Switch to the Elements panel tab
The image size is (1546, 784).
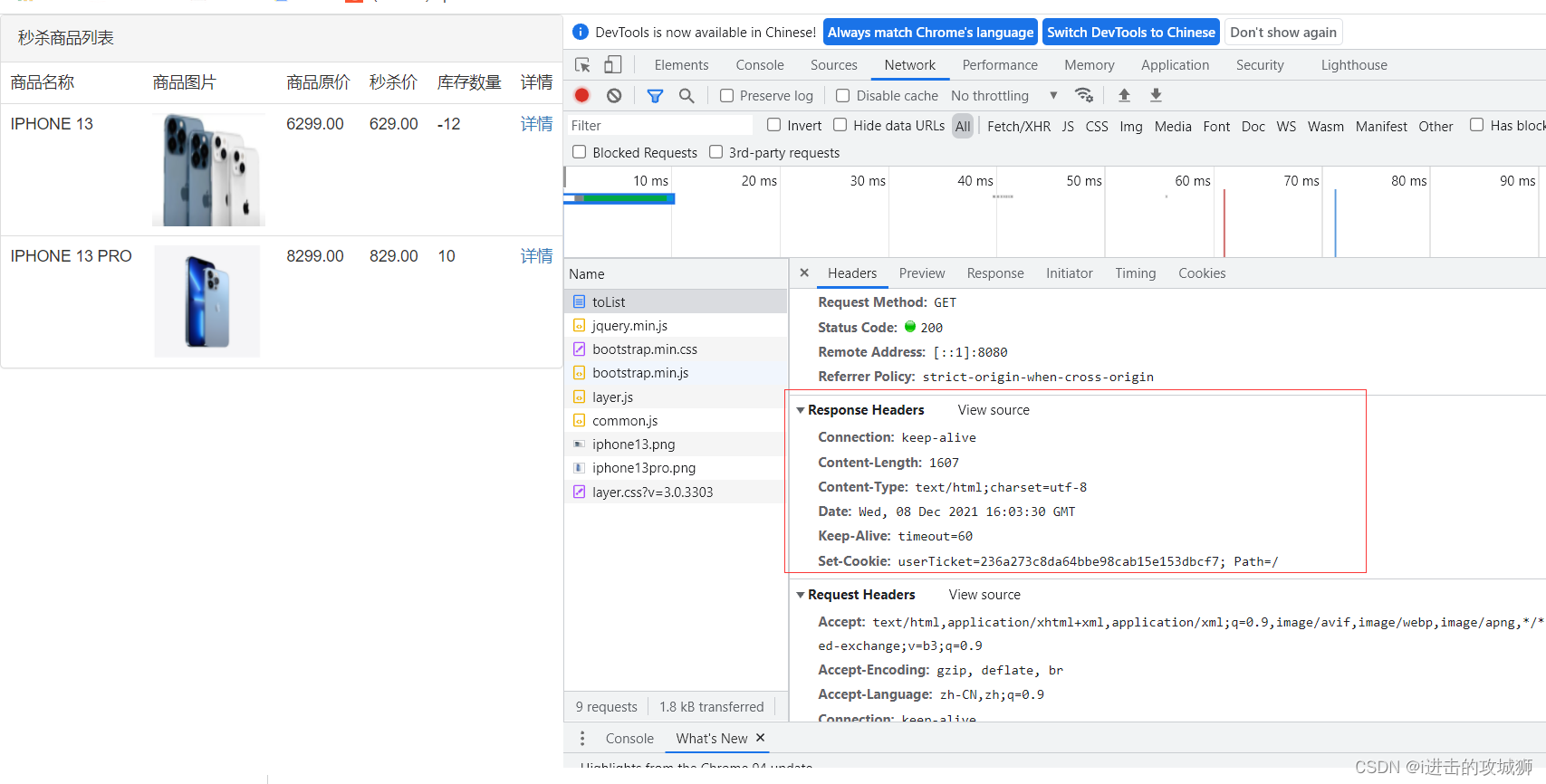click(x=681, y=65)
